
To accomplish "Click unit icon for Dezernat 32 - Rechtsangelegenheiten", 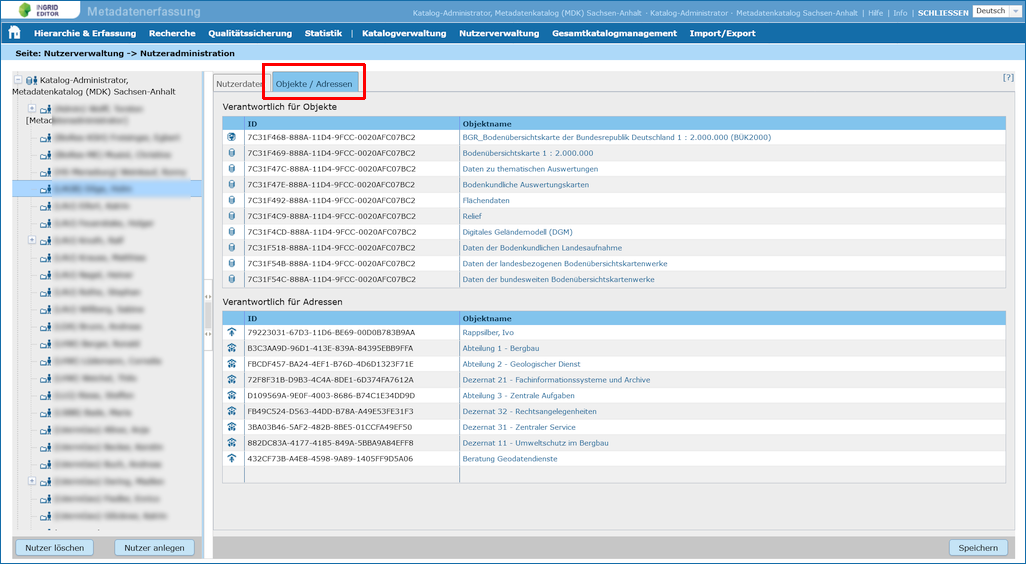I will pyautogui.click(x=232, y=412).
